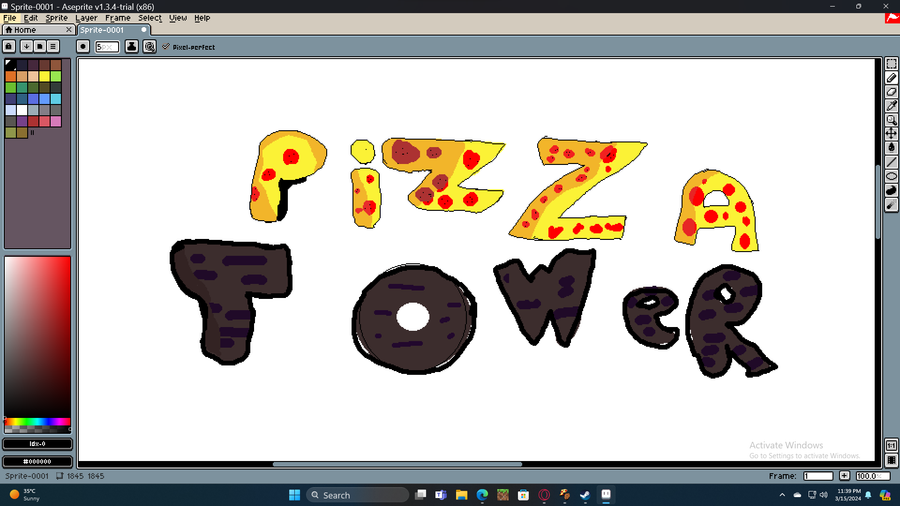
Task: Open the Windows Start menu
Action: point(294,495)
